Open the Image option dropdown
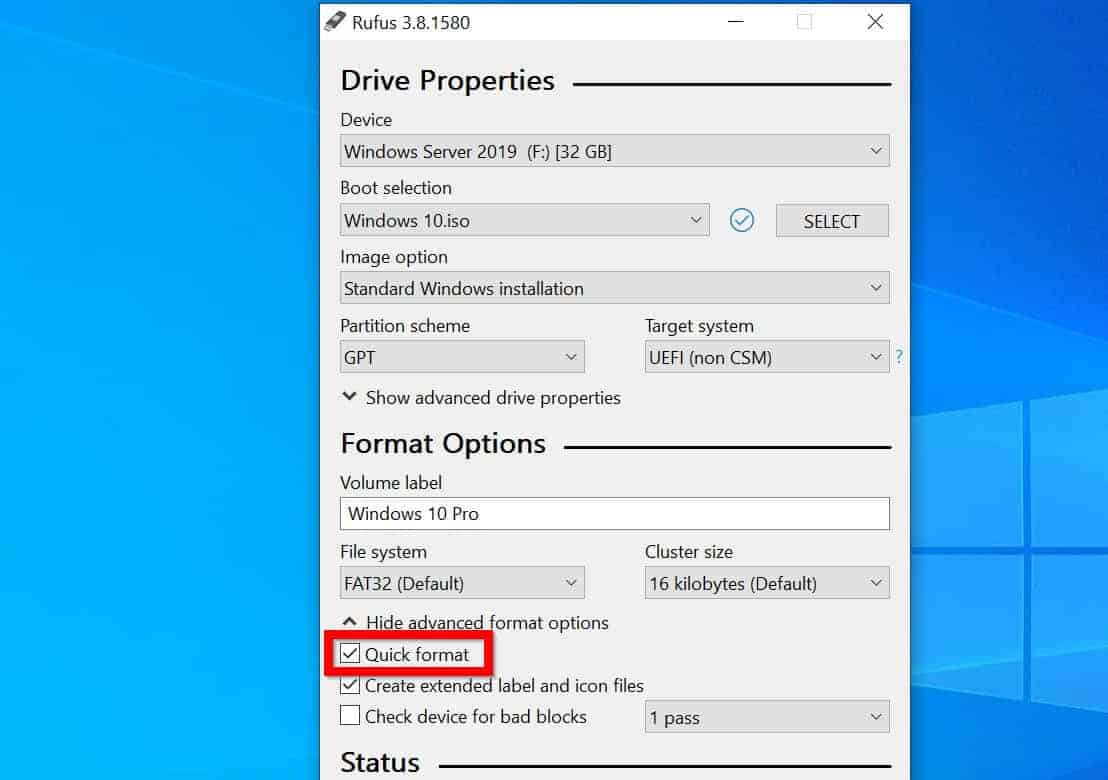 614,288
